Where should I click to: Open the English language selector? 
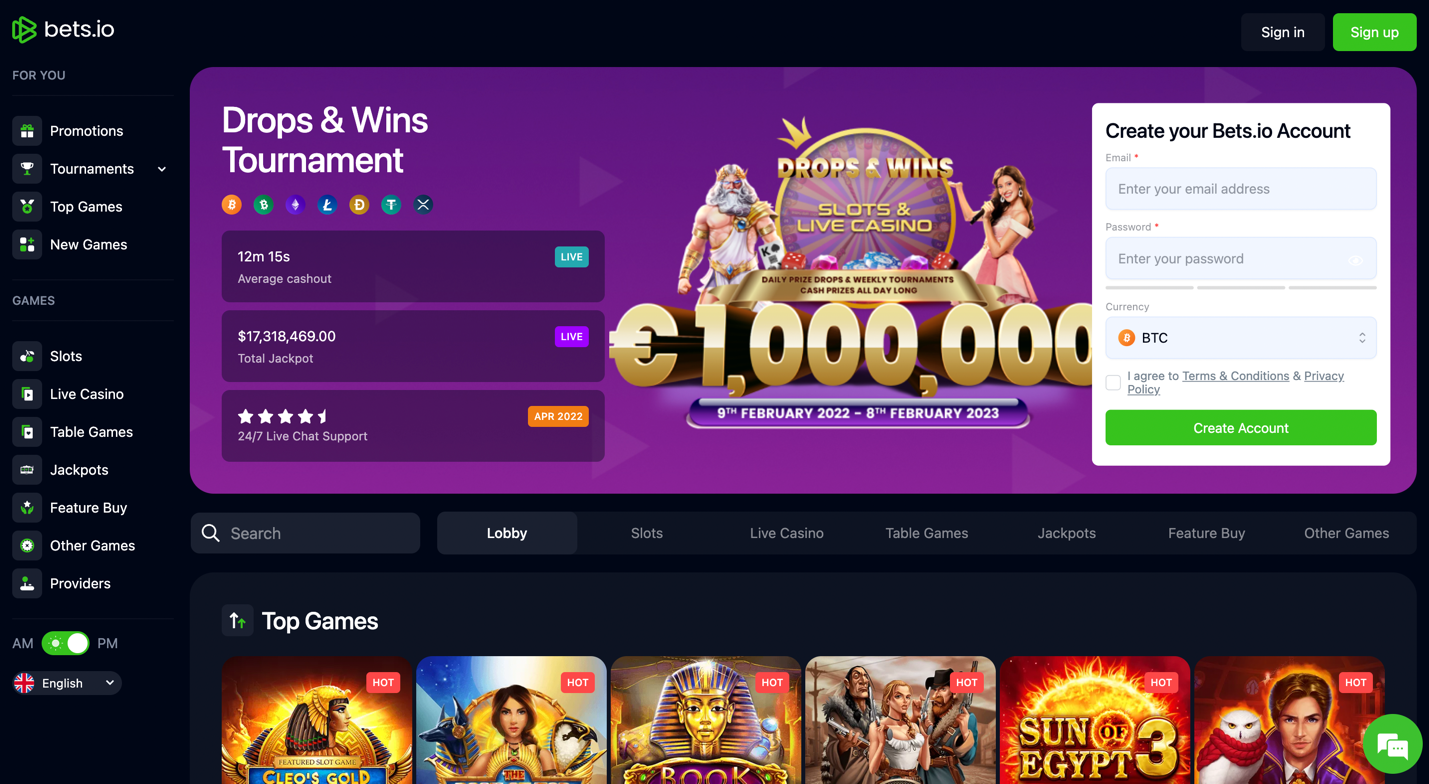(x=67, y=683)
